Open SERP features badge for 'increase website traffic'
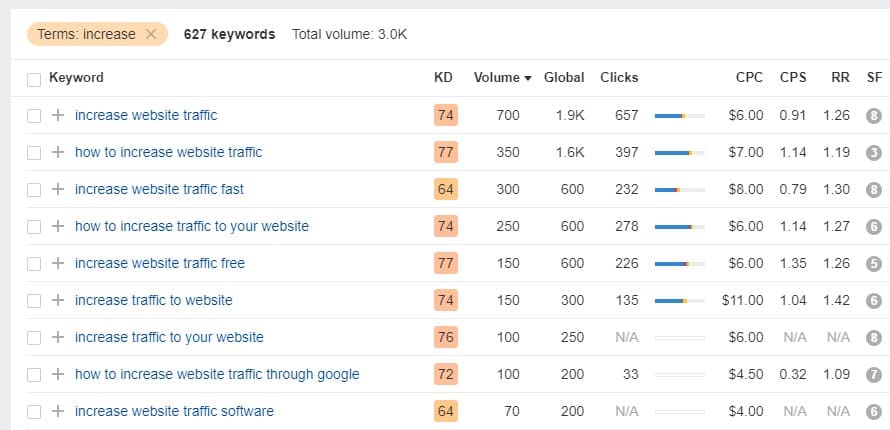Viewport: 890px width, 430px height. click(x=874, y=116)
